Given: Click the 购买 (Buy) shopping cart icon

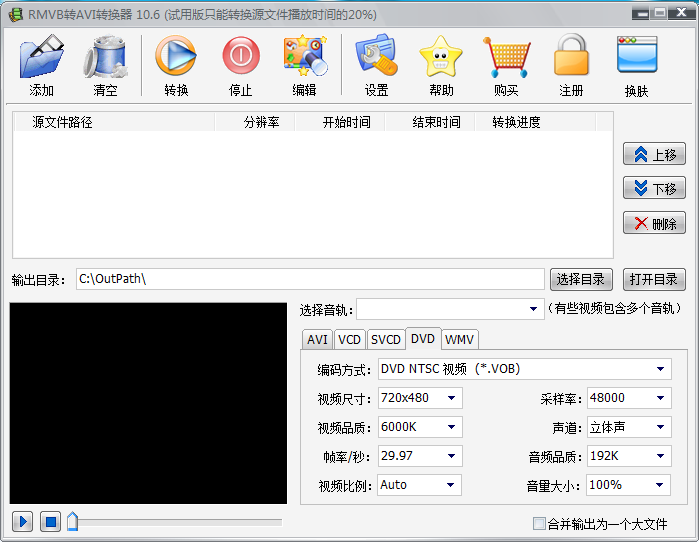Looking at the screenshot, I should tap(506, 57).
